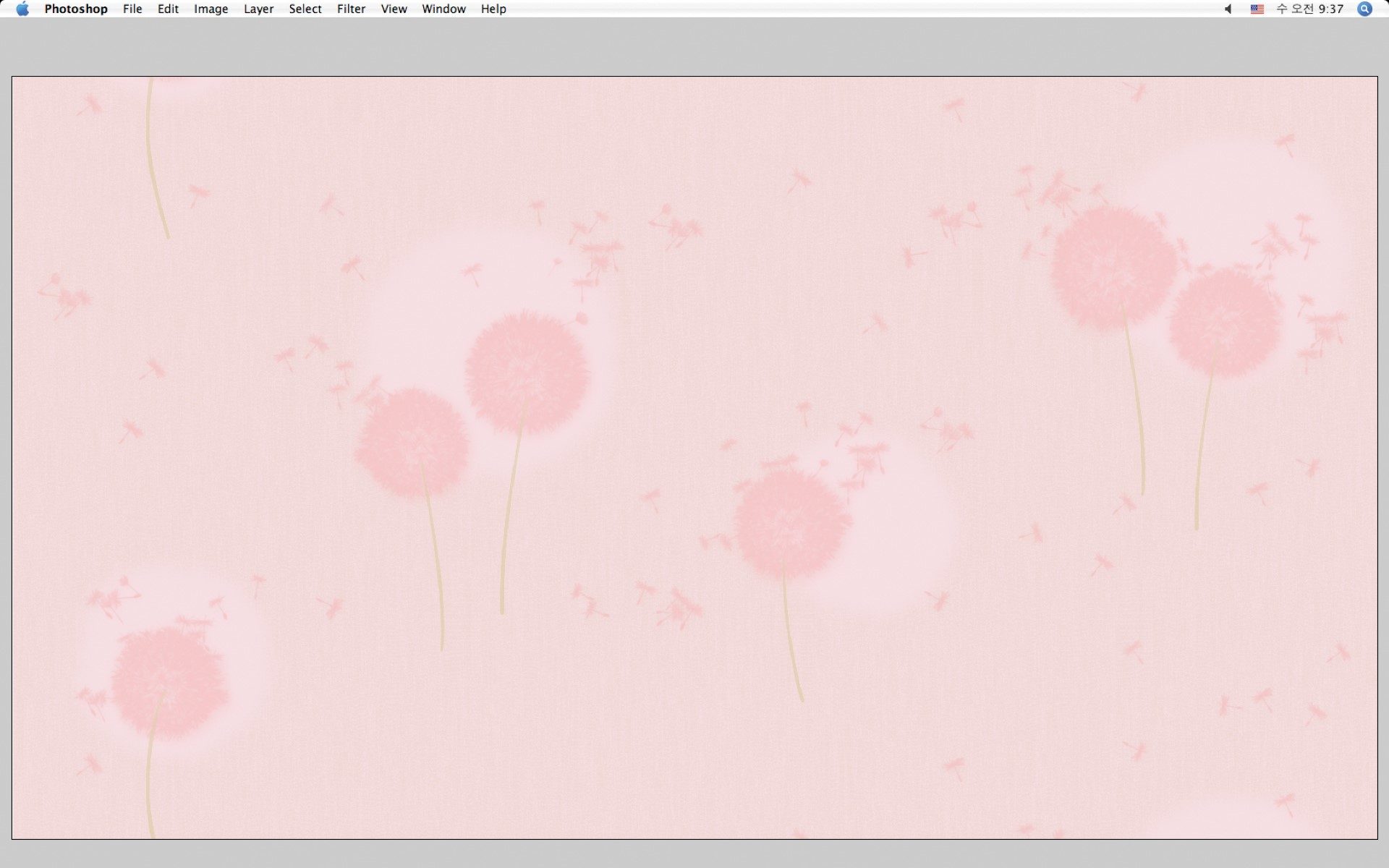Open the Edit menu
The width and height of the screenshot is (1389, 868).
168,9
